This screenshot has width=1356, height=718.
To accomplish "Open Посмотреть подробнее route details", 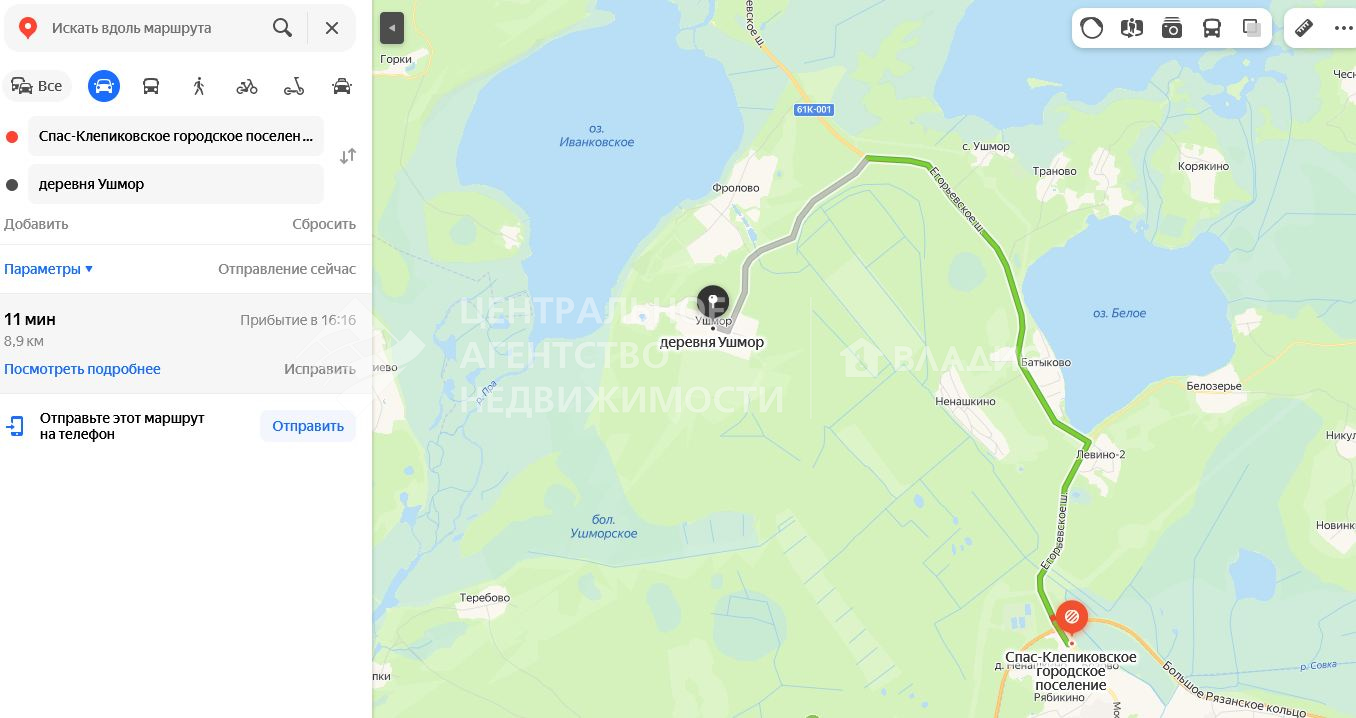I will coord(82,369).
